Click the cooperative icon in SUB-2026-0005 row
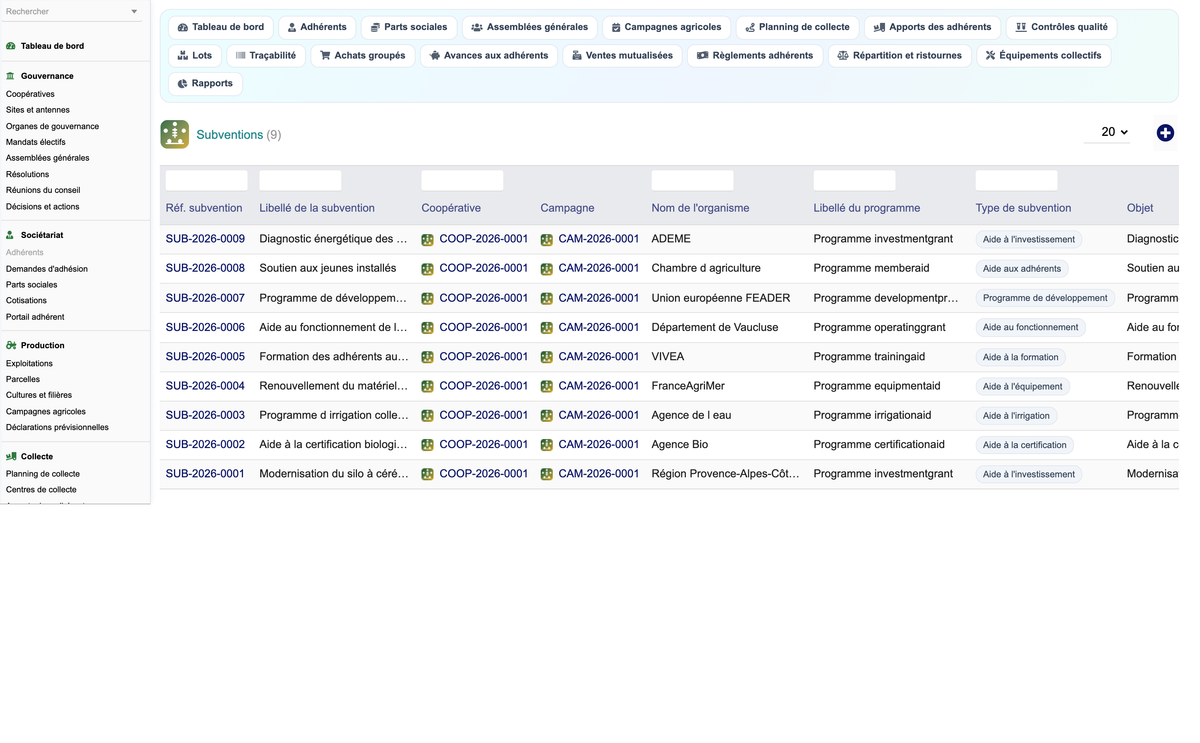Image resolution: width=1200 pixels, height=743 pixels. coord(428,357)
